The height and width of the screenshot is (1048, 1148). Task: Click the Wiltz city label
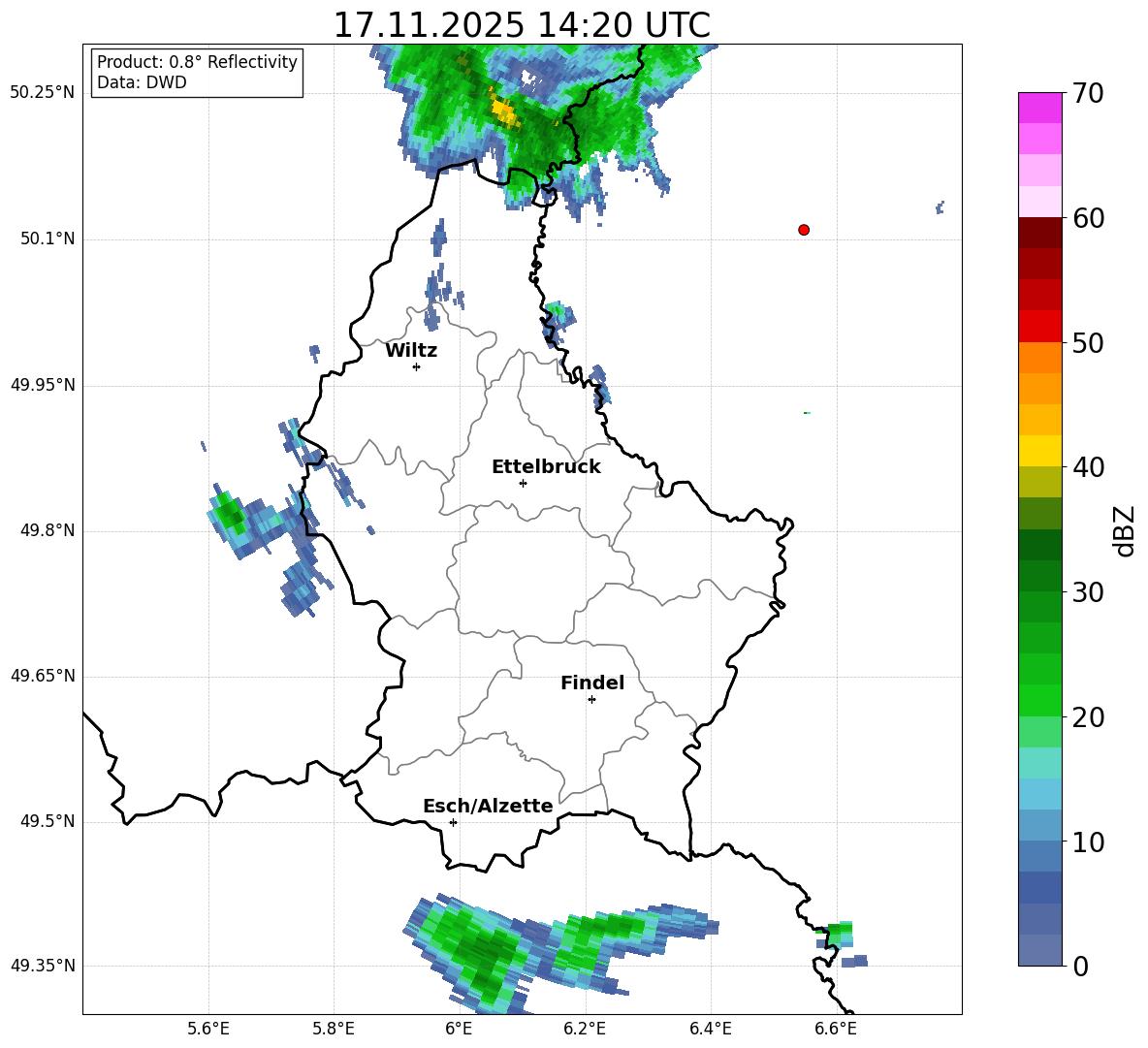pyautogui.click(x=411, y=351)
